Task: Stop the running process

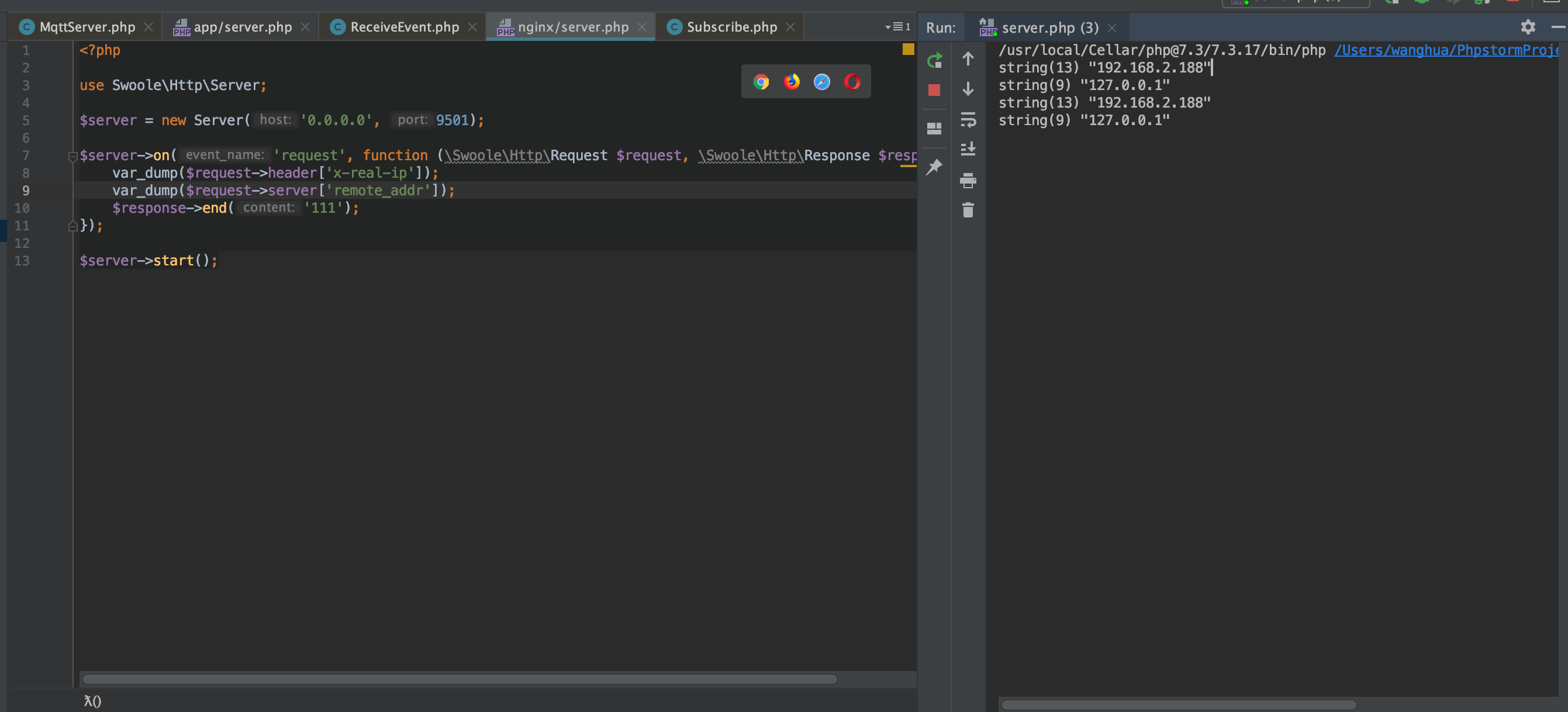Action: click(934, 90)
